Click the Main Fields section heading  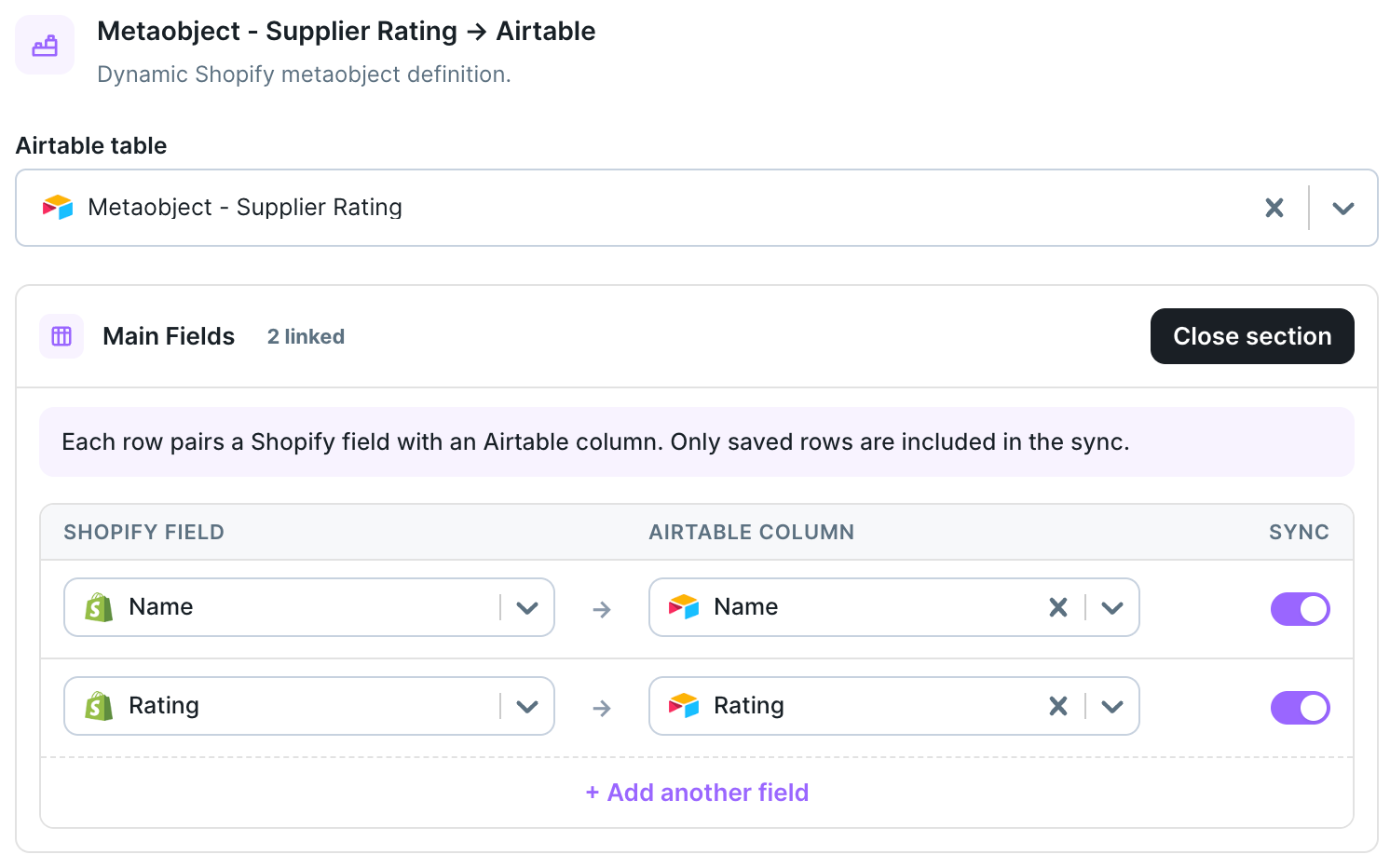[x=169, y=336]
